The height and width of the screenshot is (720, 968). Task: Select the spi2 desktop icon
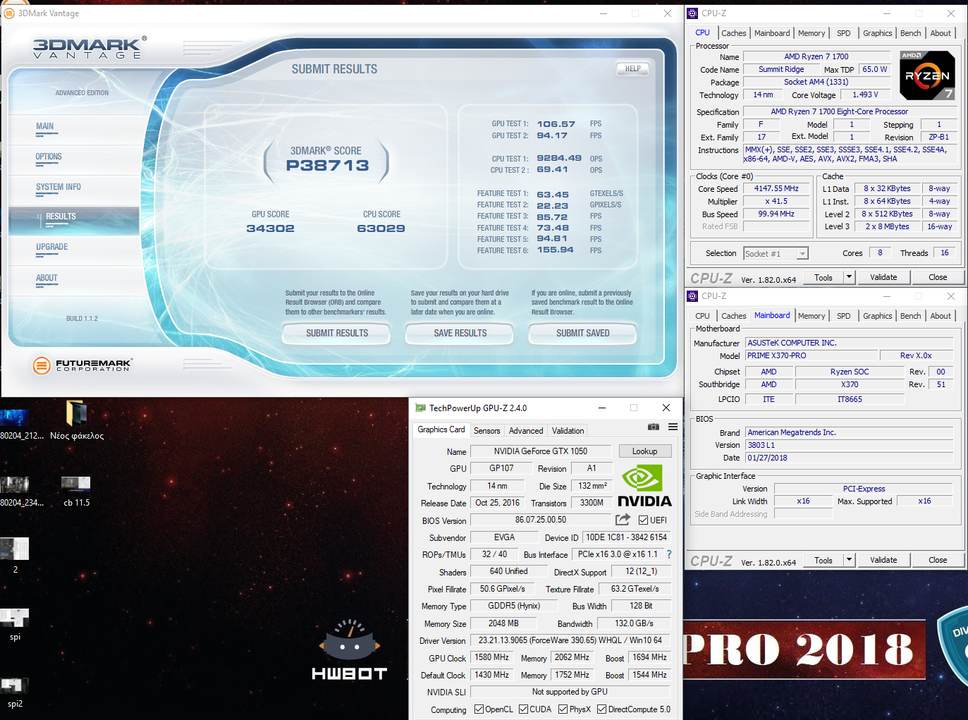tap(15, 692)
